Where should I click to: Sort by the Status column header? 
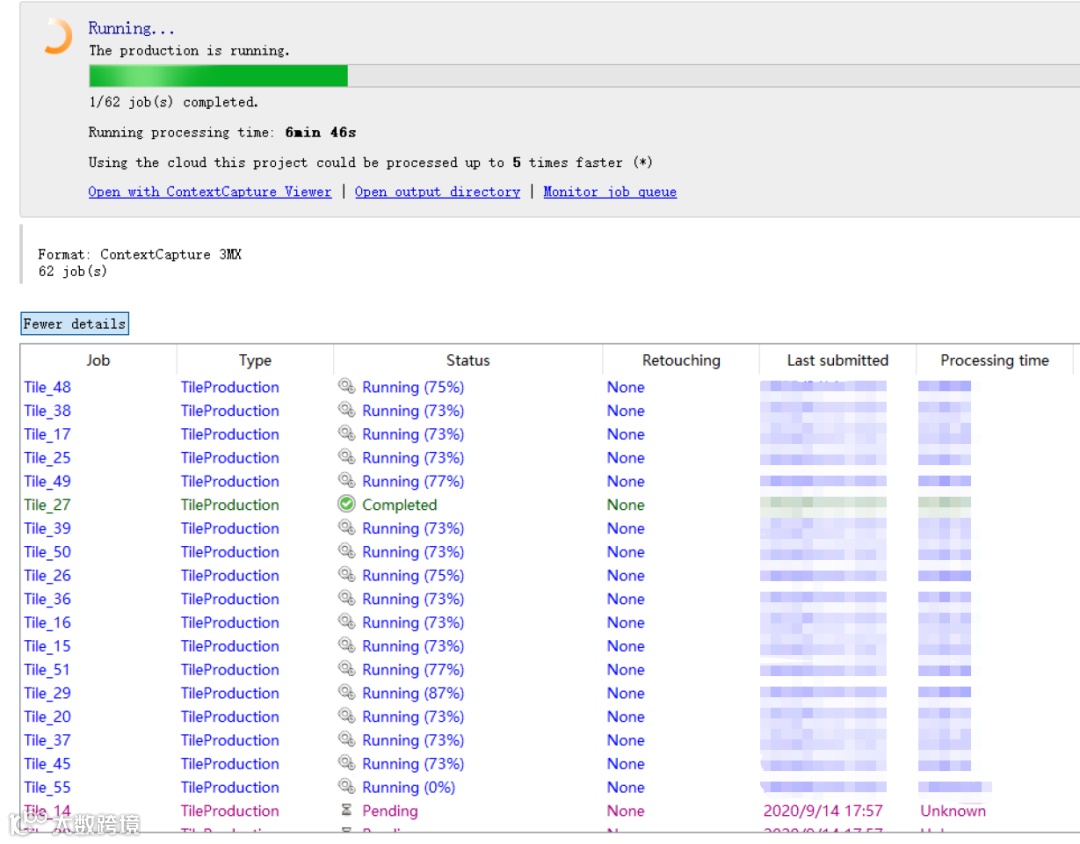click(x=468, y=360)
